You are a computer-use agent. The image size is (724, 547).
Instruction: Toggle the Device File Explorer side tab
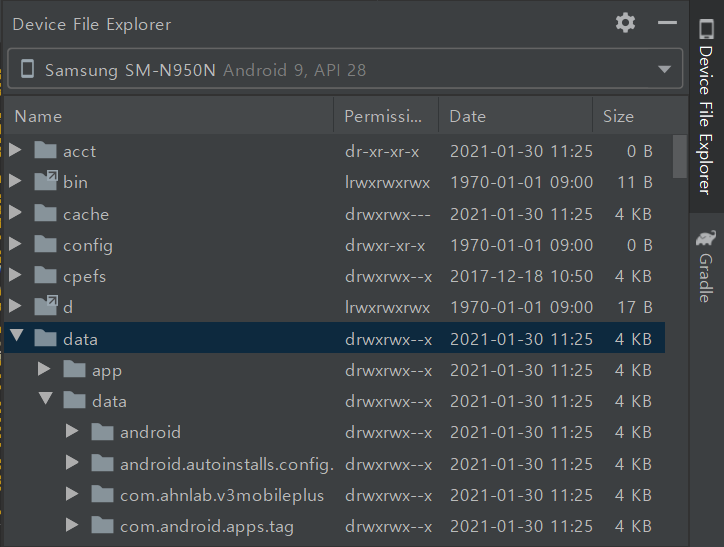(x=706, y=106)
